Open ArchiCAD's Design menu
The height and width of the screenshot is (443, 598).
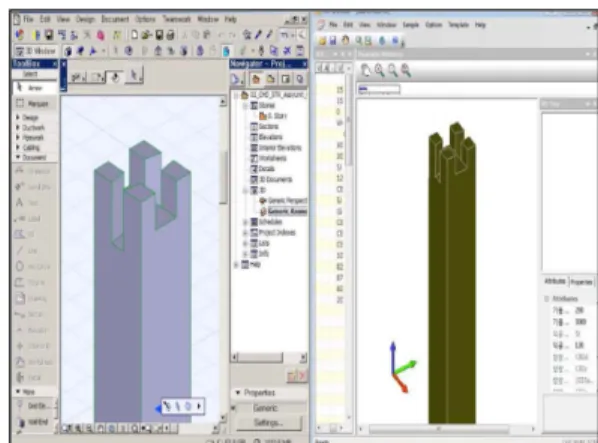(x=85, y=19)
